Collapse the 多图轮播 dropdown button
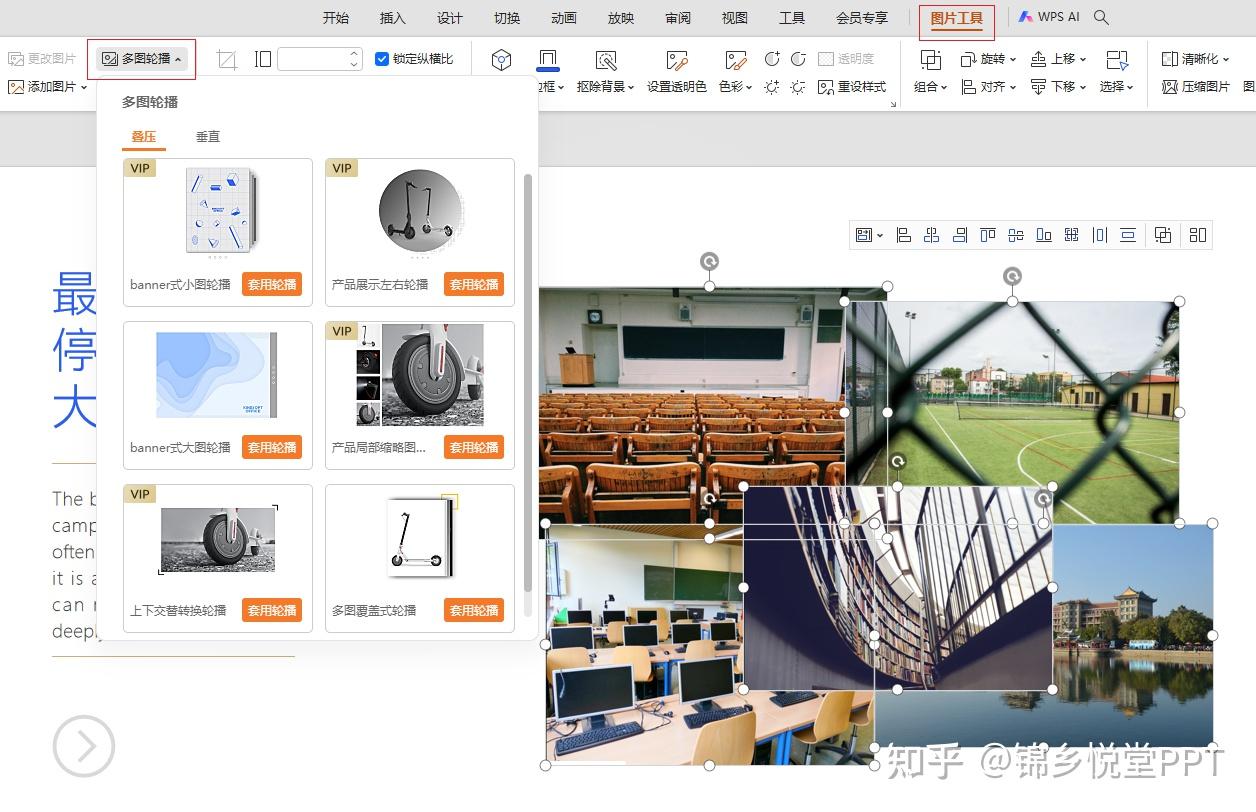Image resolution: width=1256 pixels, height=812 pixels. click(x=142, y=59)
